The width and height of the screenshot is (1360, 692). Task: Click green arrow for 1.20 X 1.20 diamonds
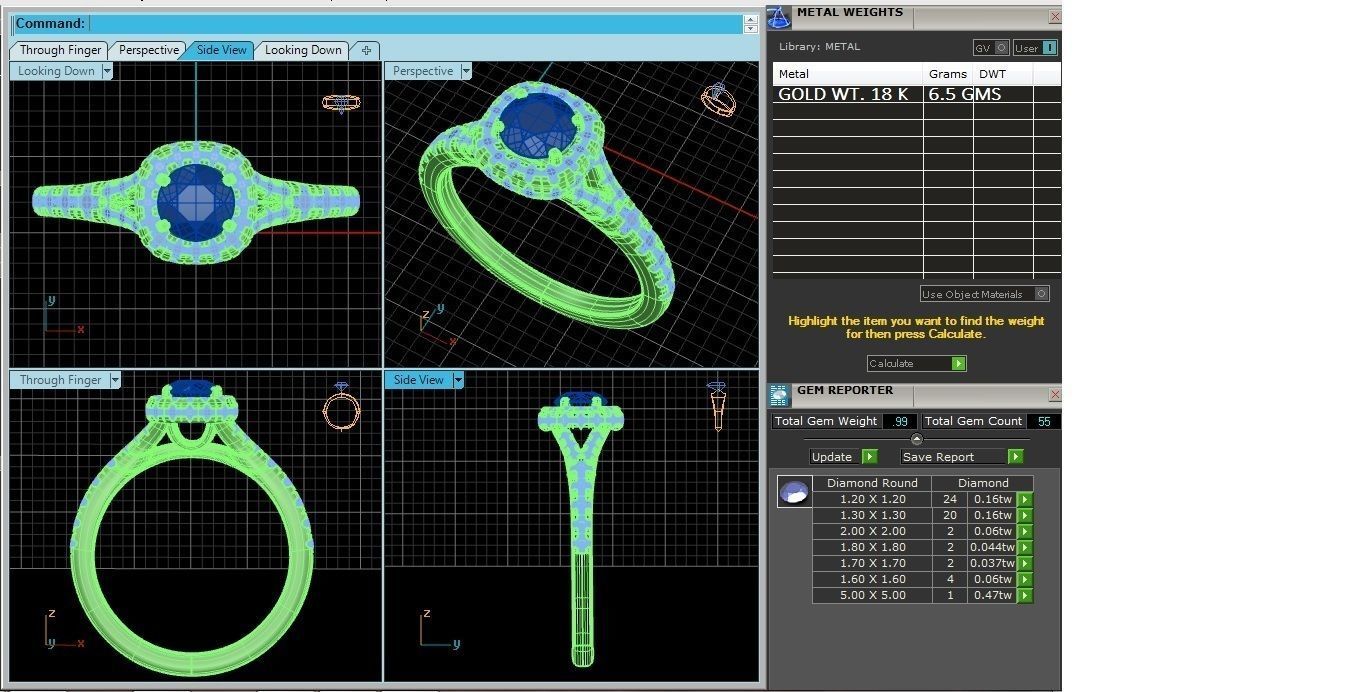1024,499
